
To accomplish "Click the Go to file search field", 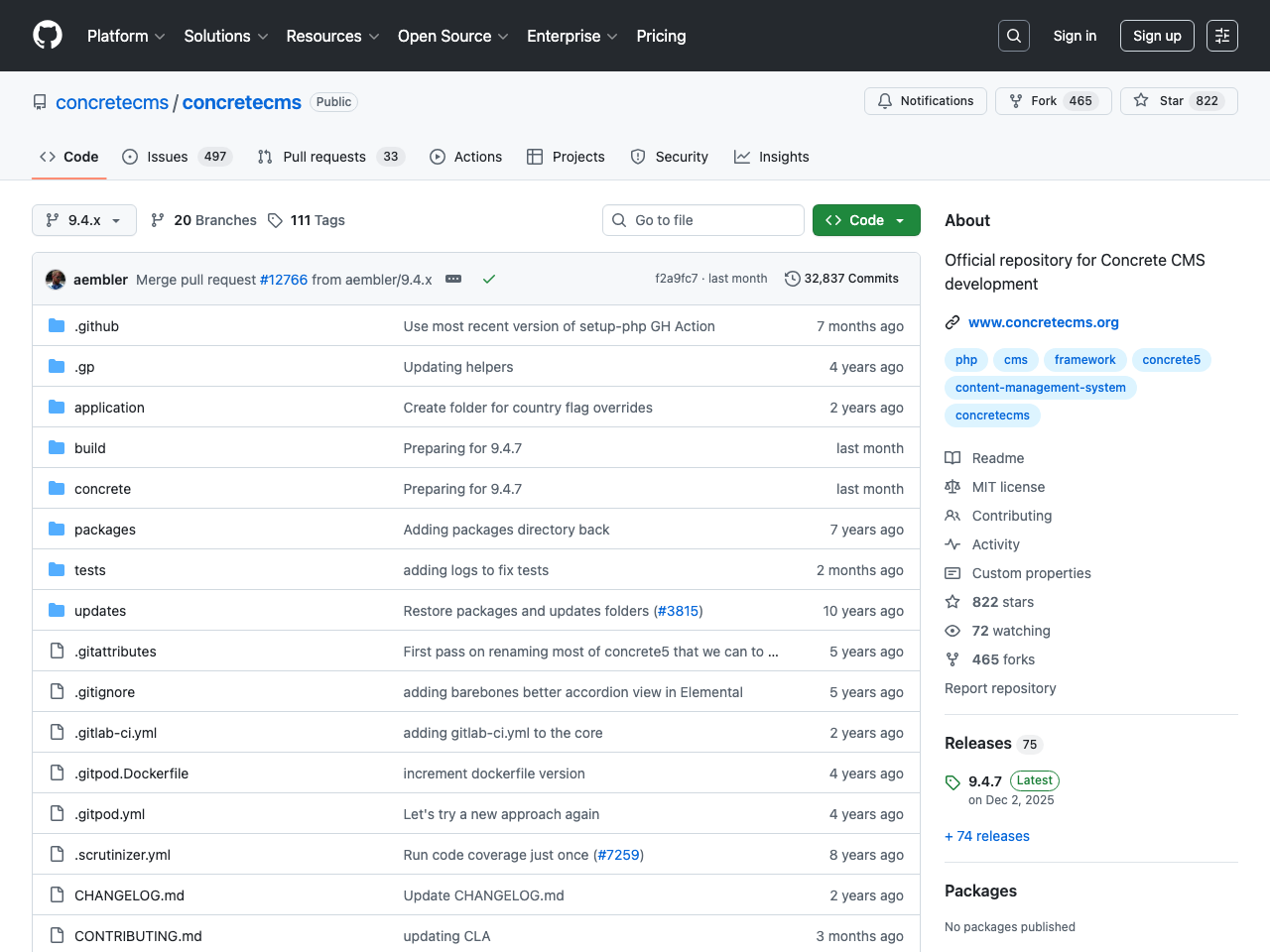I will tap(702, 220).
